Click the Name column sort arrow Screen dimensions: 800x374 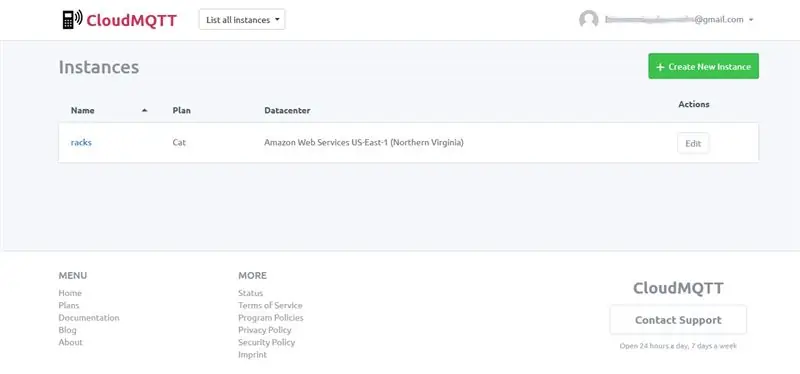(x=144, y=110)
